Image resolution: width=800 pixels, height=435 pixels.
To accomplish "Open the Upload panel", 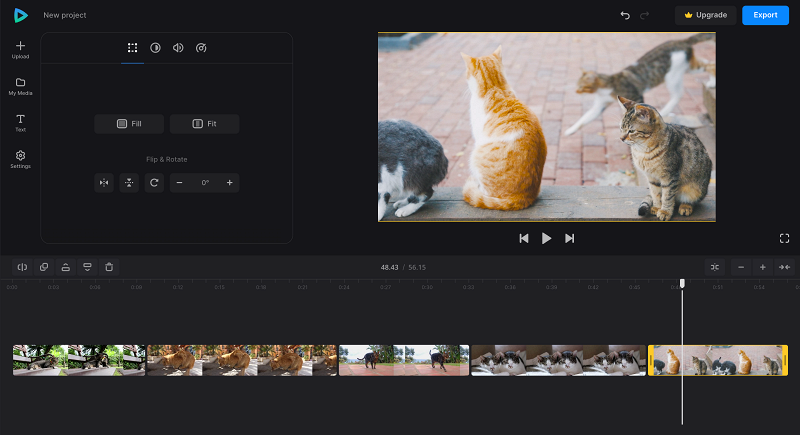I will 20,50.
